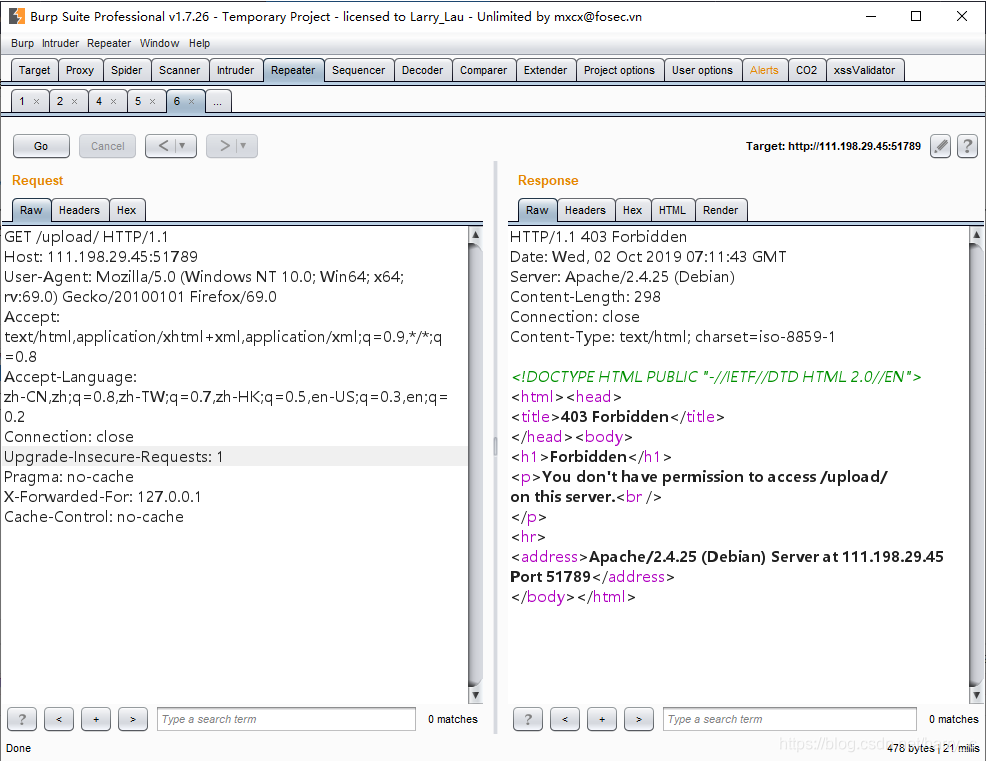Open the back history dropdown arrow
The width and height of the screenshot is (986, 762).
click(x=182, y=146)
